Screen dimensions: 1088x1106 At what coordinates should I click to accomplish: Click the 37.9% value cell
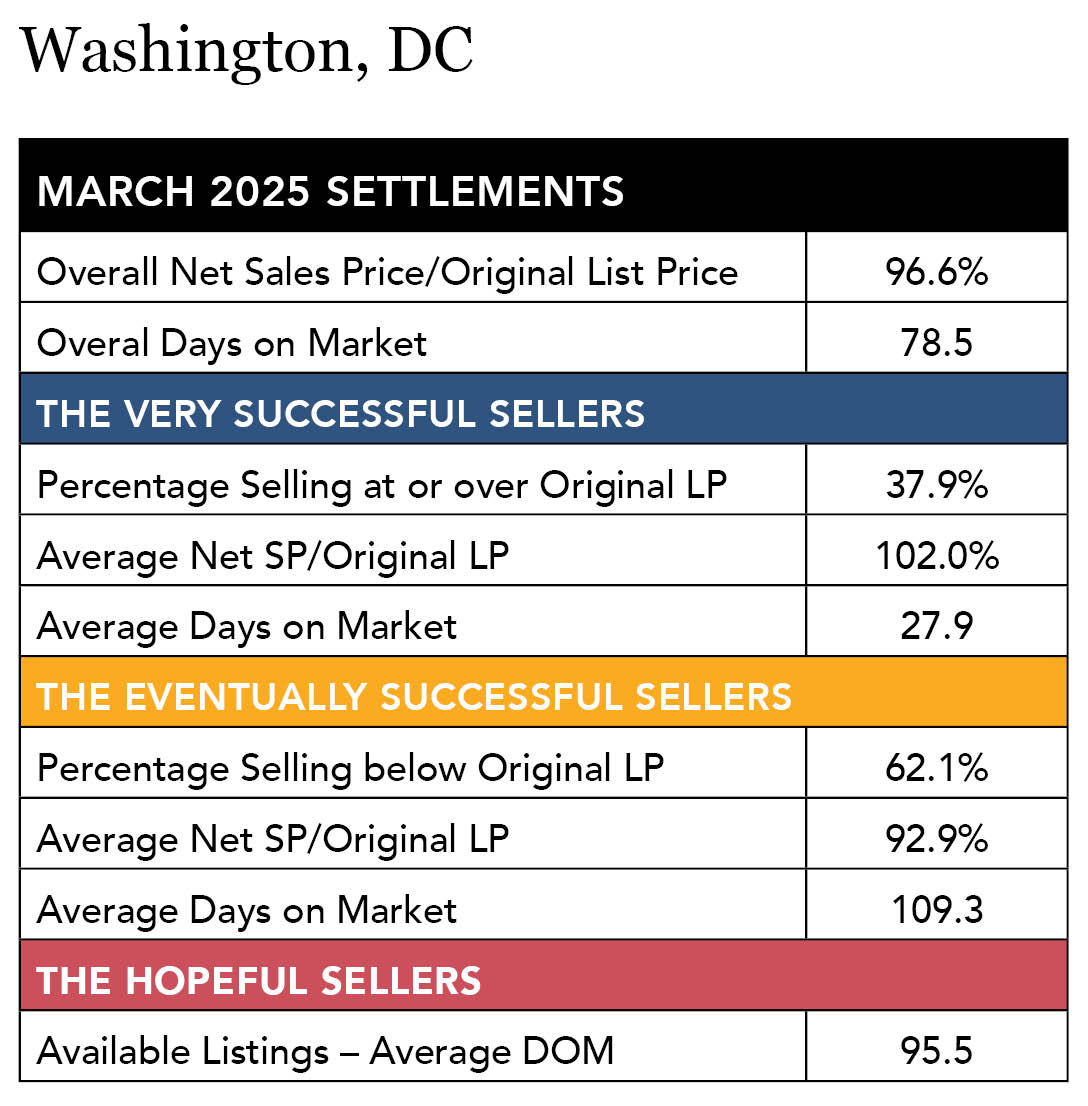click(x=936, y=484)
